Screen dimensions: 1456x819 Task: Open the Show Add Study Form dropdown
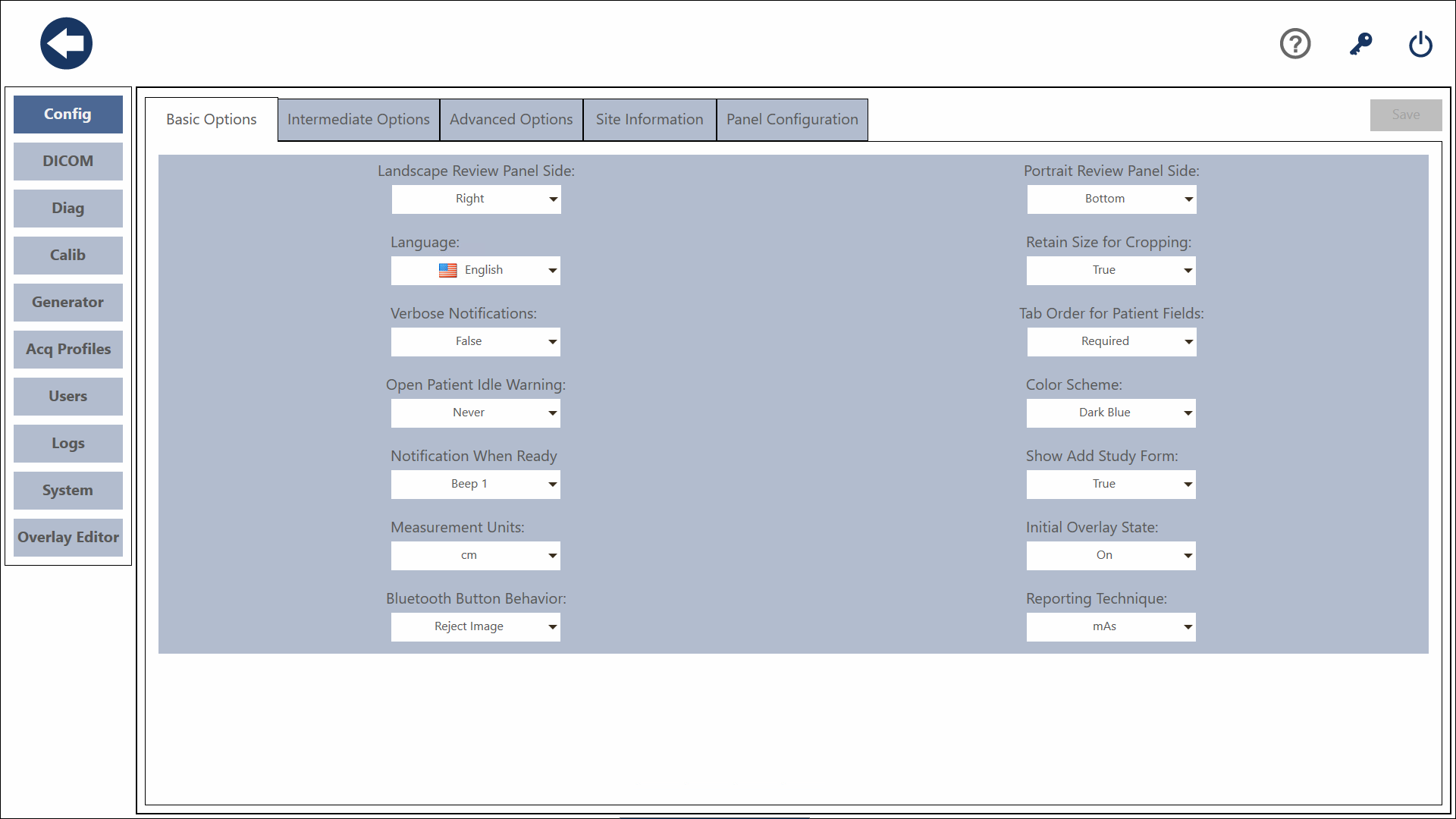(x=1112, y=485)
